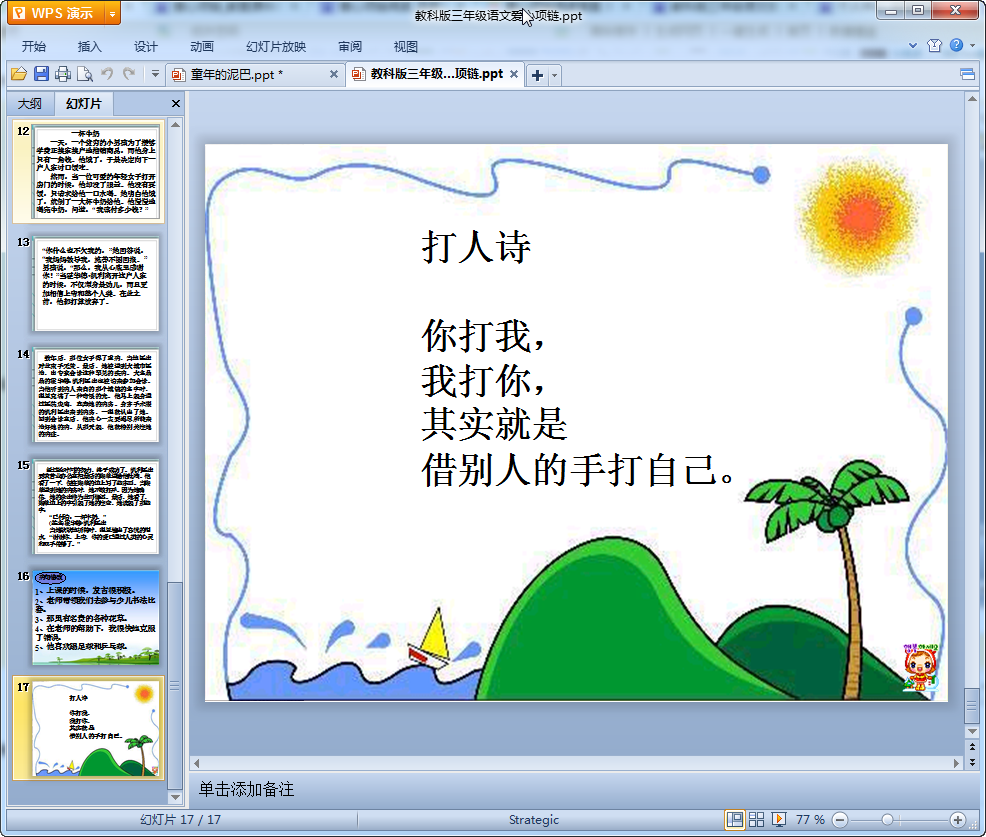Close the 童年的泥巴.ppt document tab

[334, 74]
